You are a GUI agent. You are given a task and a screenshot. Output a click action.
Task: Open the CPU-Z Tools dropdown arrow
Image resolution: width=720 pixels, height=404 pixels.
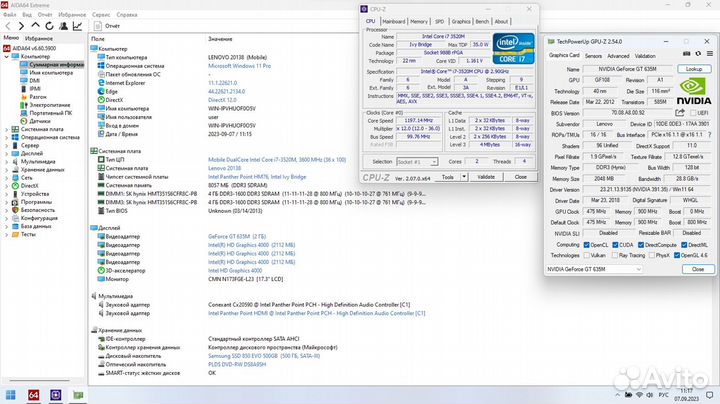tap(464, 177)
